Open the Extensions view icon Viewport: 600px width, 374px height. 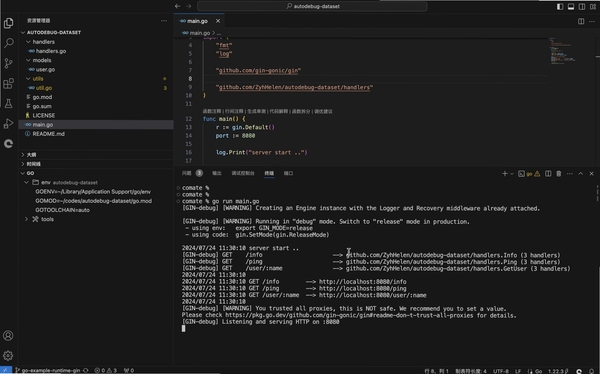[x=8, y=83]
